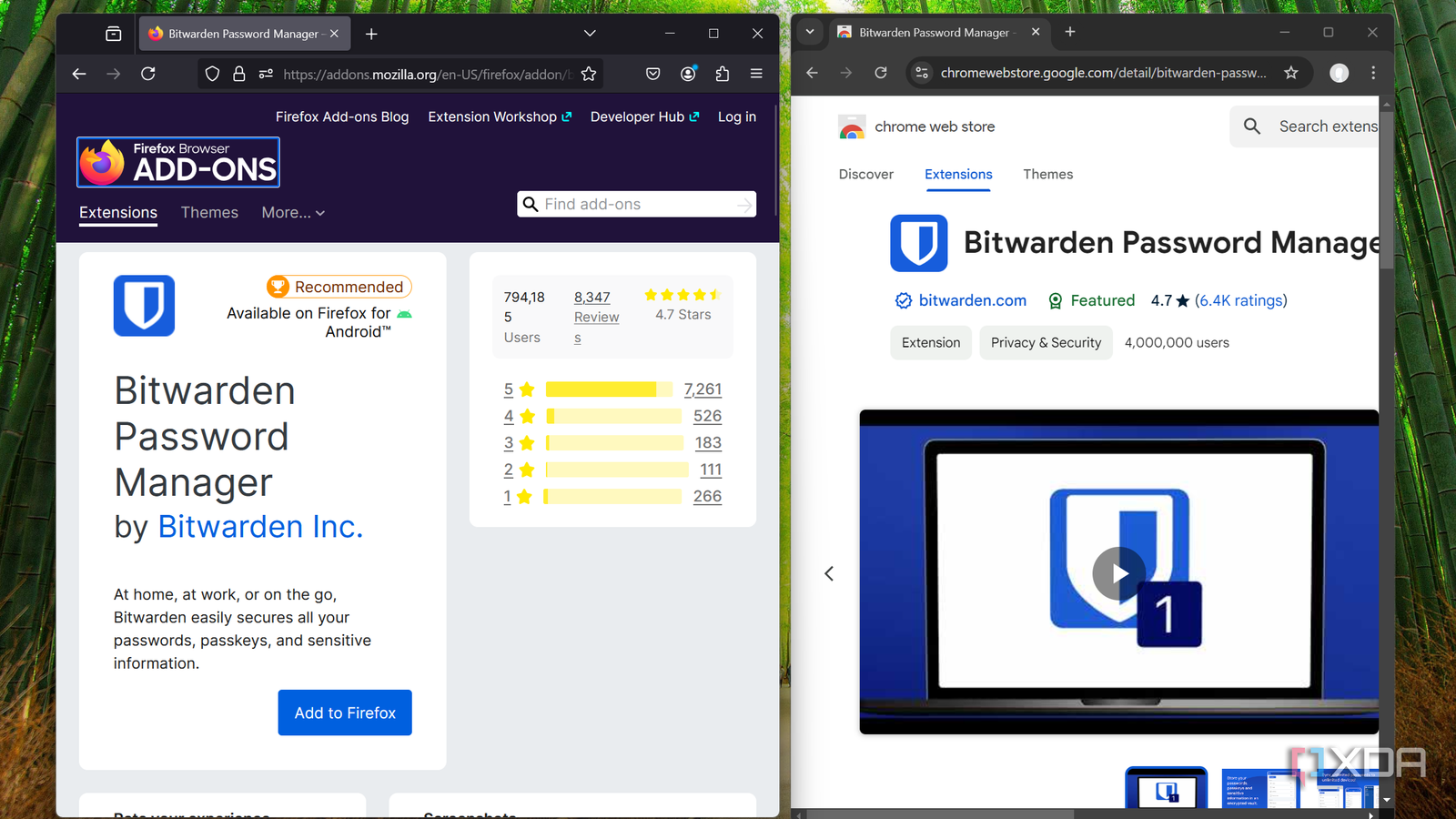Viewport: 1456px width, 819px height.
Task: Focus Chrome Web Store search extensions field
Action: [1305, 126]
